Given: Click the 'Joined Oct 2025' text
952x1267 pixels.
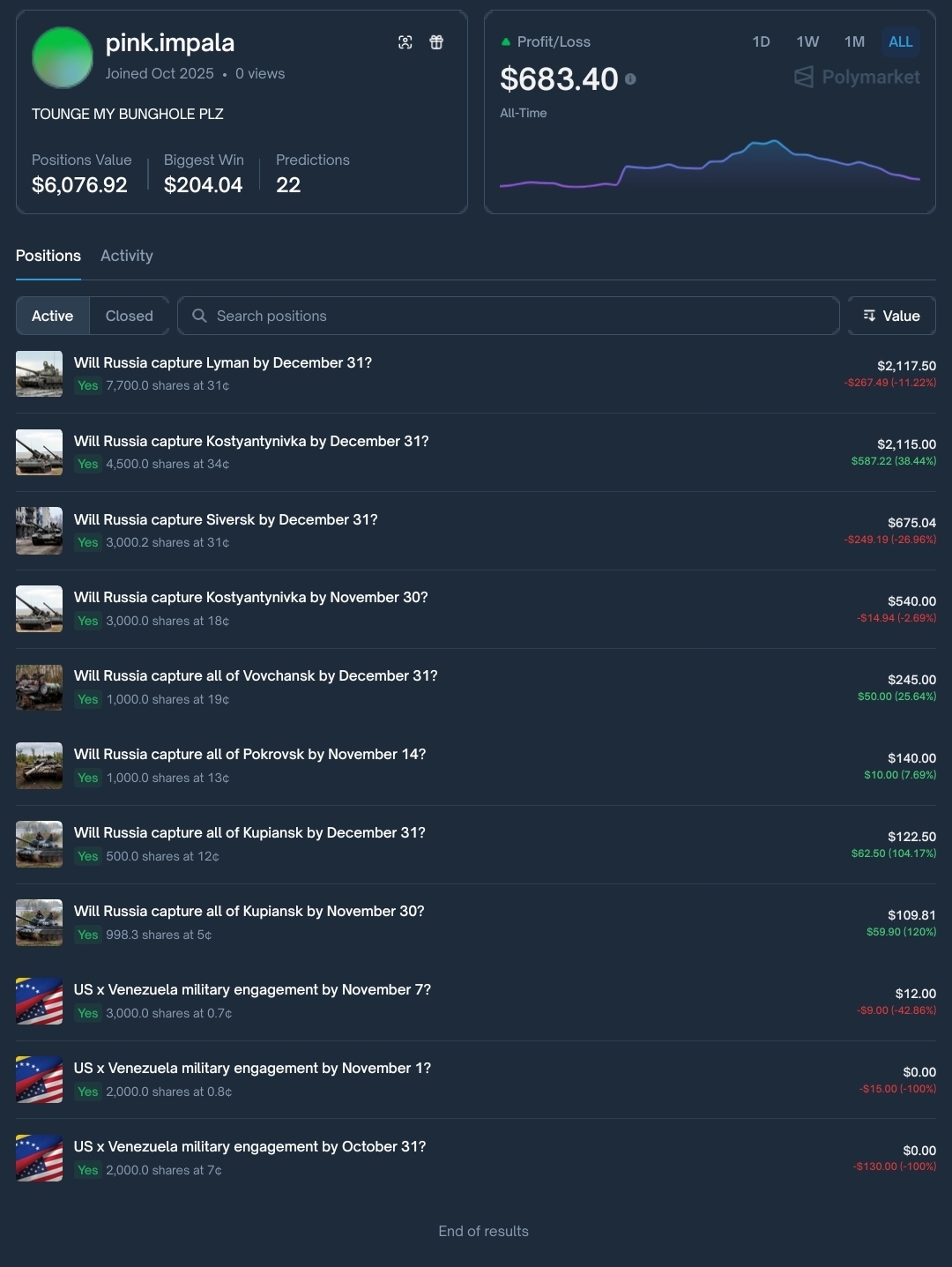Looking at the screenshot, I should [160, 73].
